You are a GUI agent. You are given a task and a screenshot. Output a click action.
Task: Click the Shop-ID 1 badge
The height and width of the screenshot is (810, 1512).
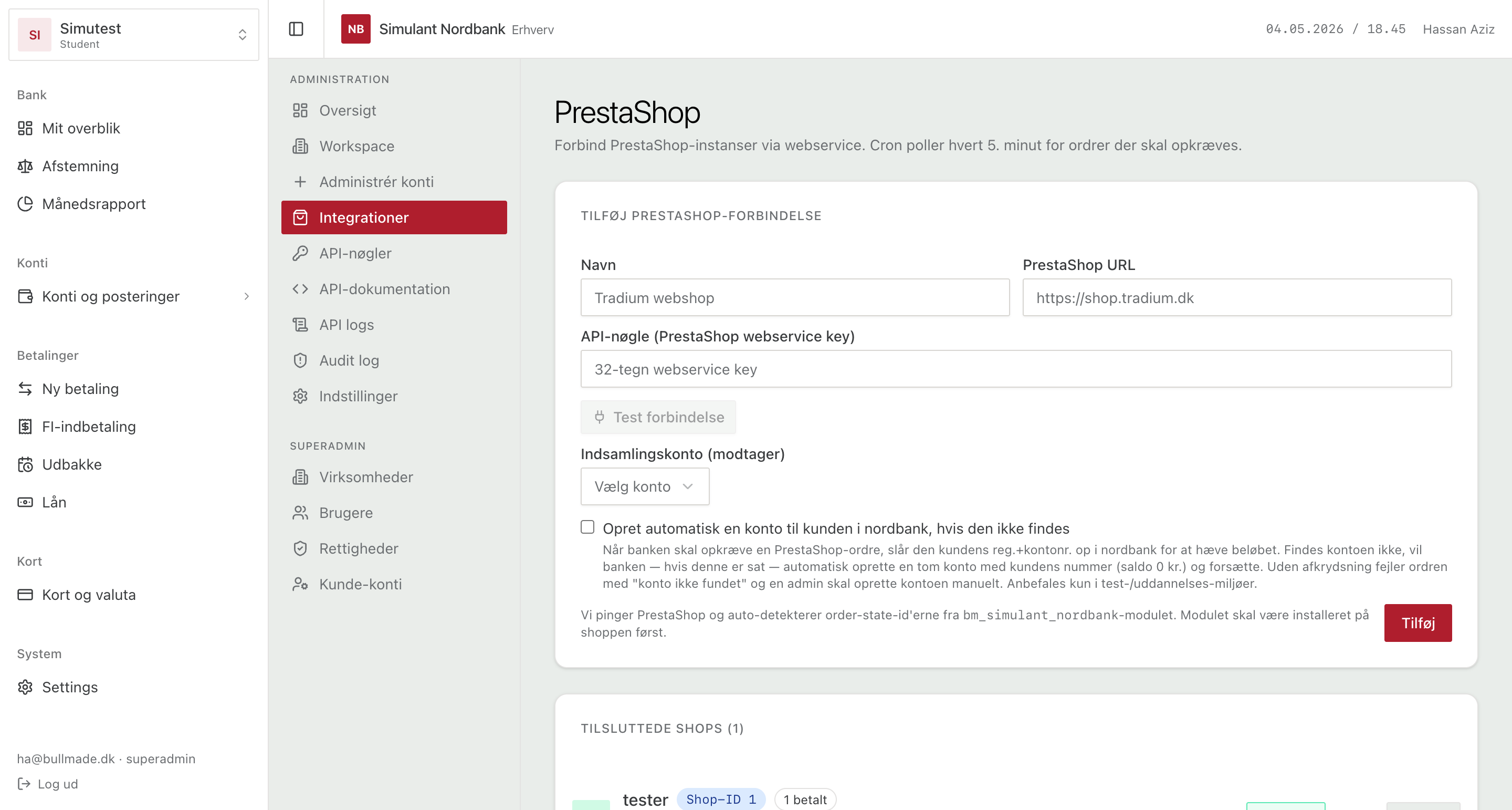coord(721,799)
